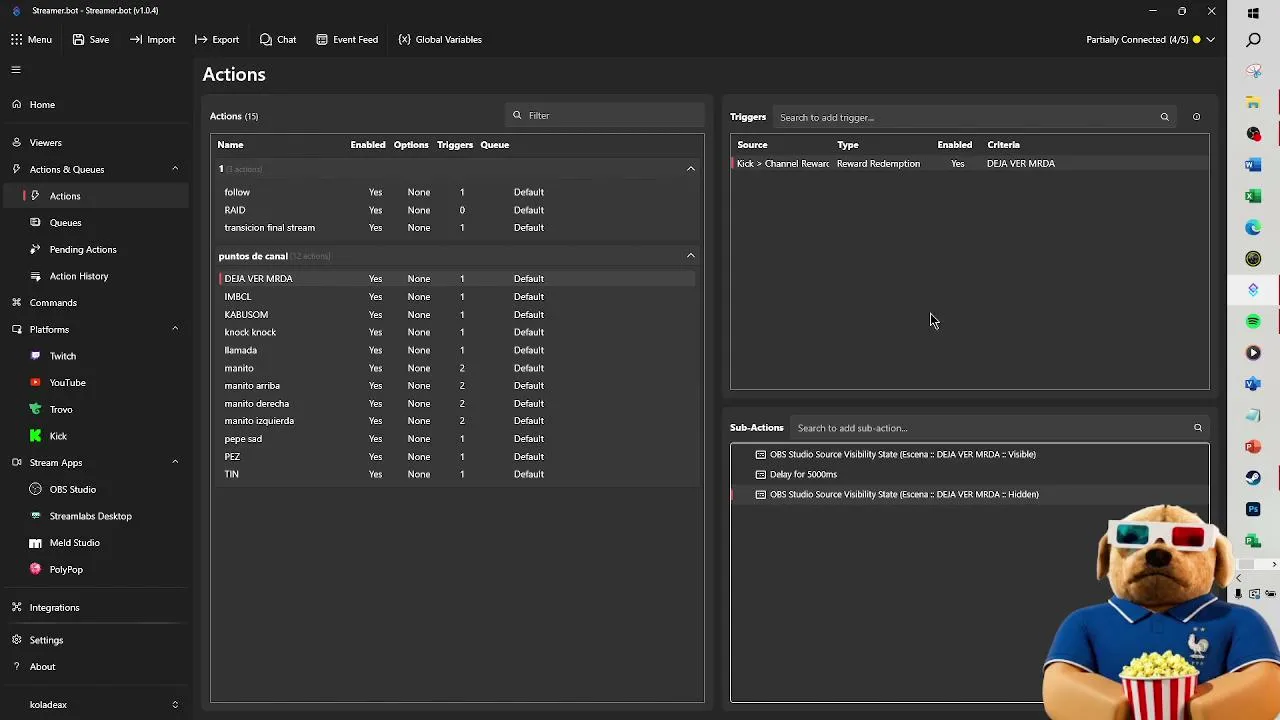Open Pending Actions
Viewport: 1280px width, 720px height.
pos(83,249)
